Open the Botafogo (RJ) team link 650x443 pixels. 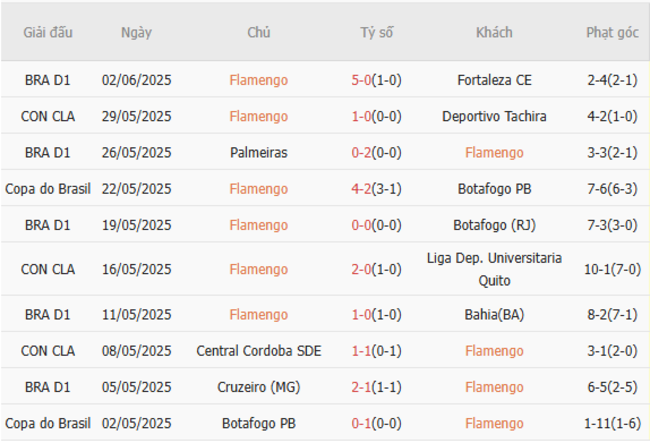click(x=494, y=225)
